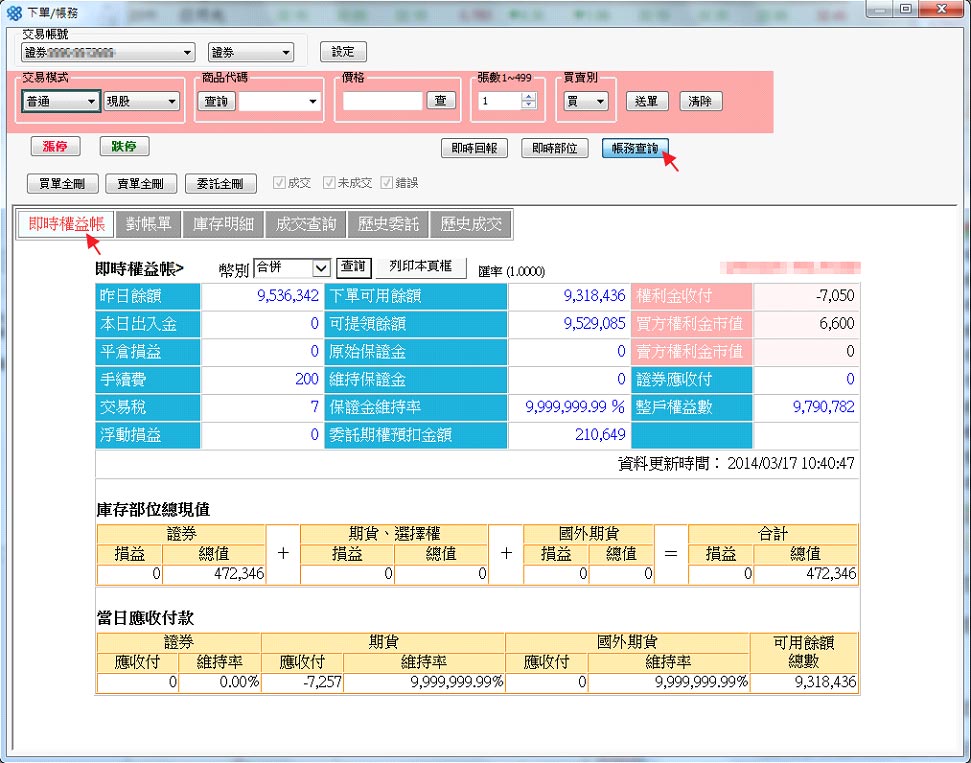Switch to the 對帳單 tab
This screenshot has height=763, width=971.
point(149,224)
